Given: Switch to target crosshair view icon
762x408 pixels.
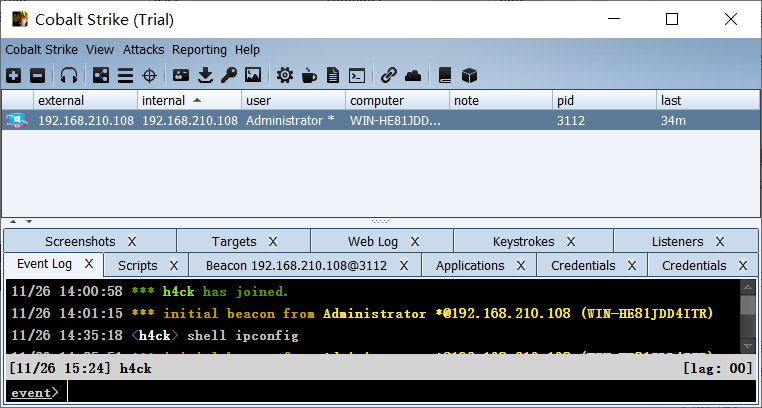Looking at the screenshot, I should [x=150, y=75].
